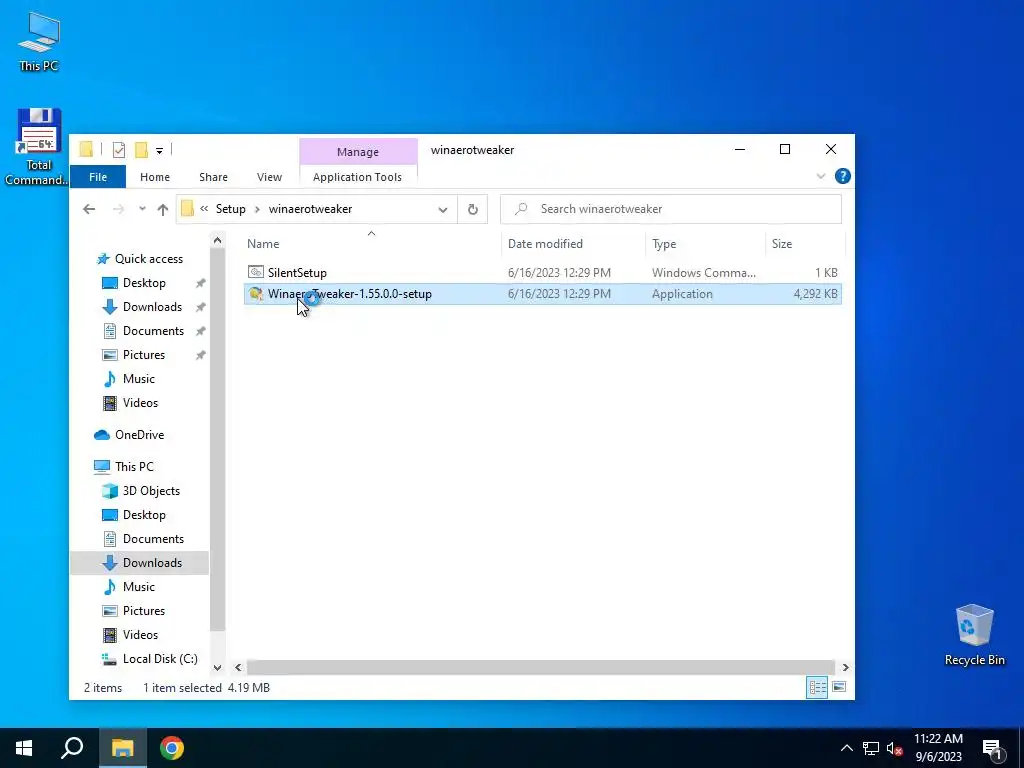Click the Properties quick access toolbar icon
The image size is (1024, 768).
119,150
